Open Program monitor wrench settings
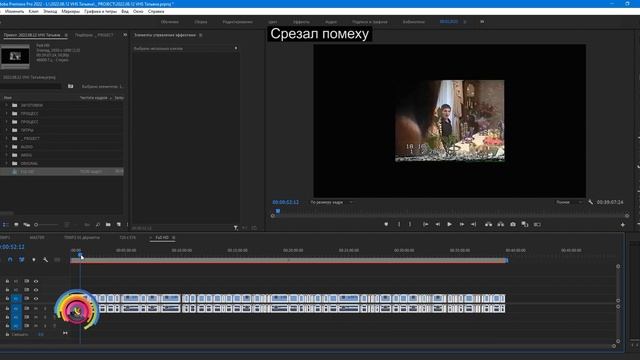 (590, 202)
